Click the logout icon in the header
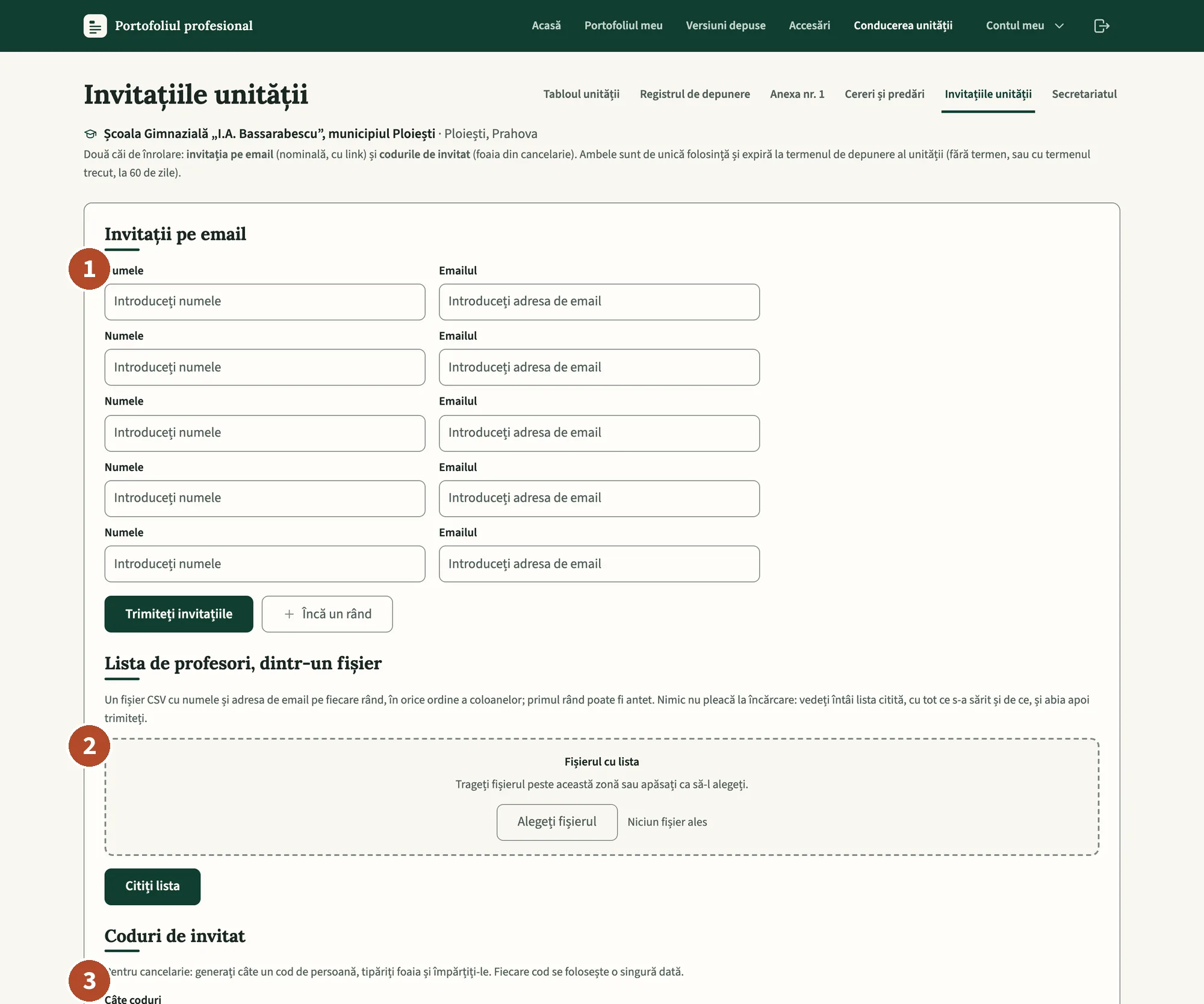1204x1004 pixels. (x=1101, y=26)
